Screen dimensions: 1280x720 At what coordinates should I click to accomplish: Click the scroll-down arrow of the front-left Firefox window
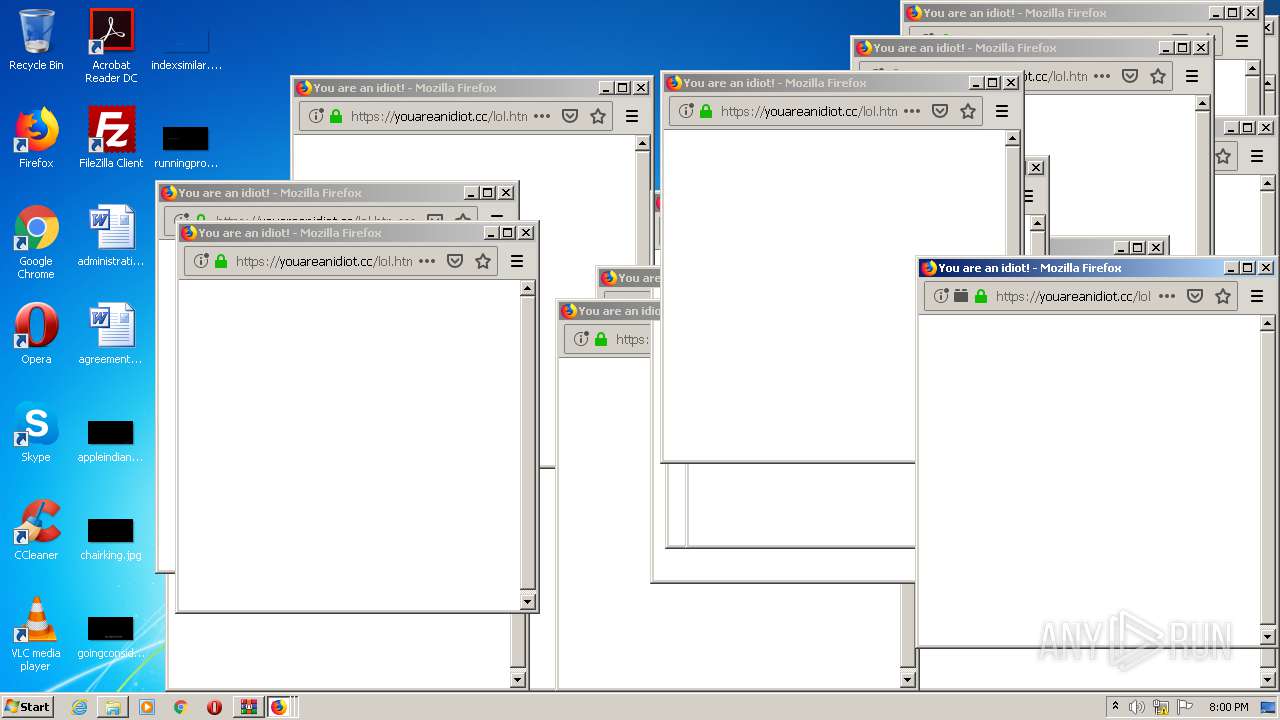tap(528, 602)
